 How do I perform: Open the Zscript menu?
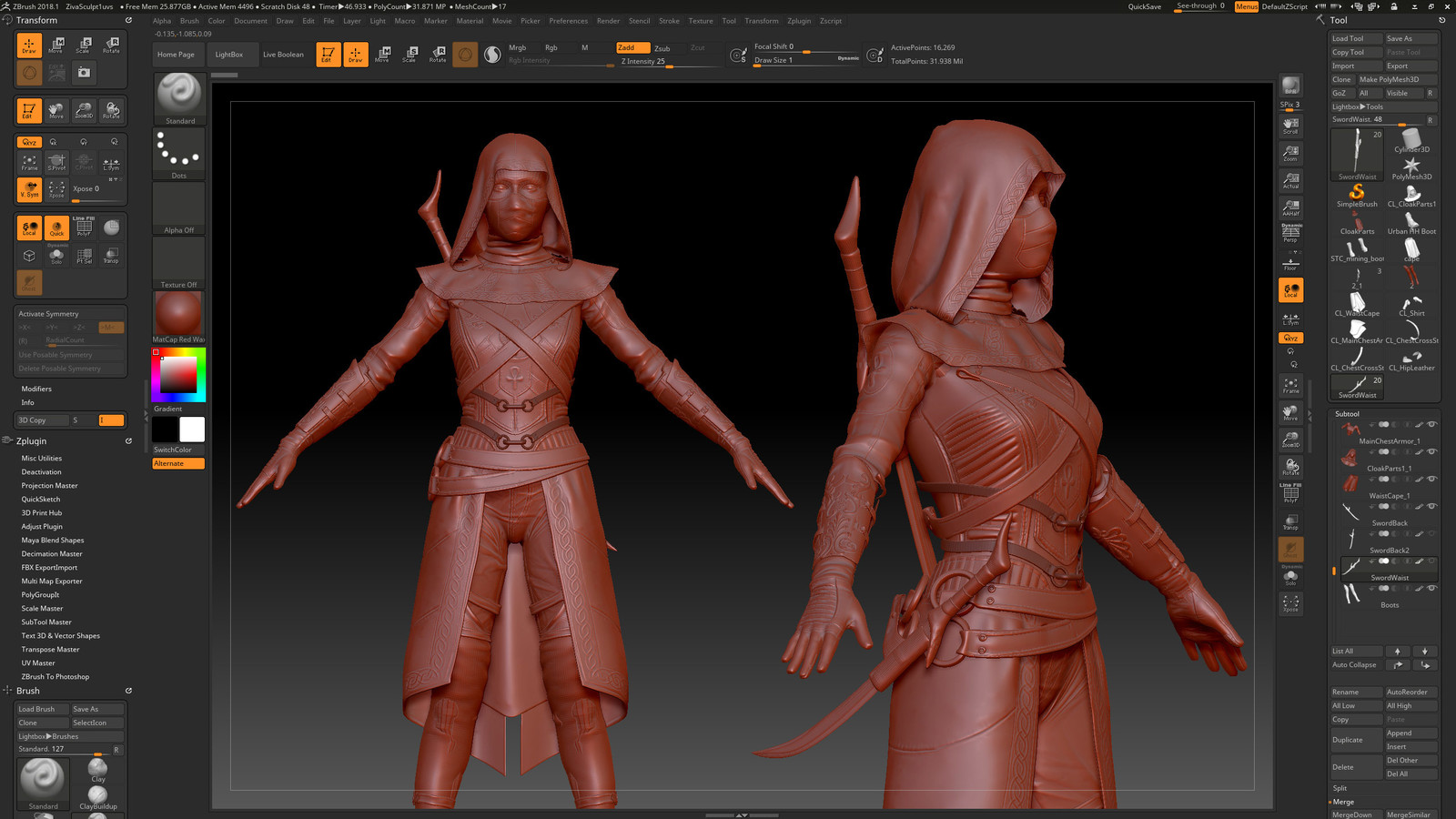(831, 21)
